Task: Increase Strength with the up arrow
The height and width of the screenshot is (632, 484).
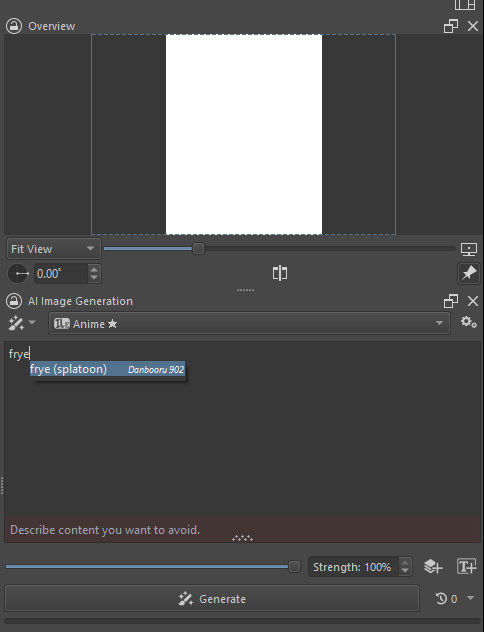Action: click(x=405, y=563)
